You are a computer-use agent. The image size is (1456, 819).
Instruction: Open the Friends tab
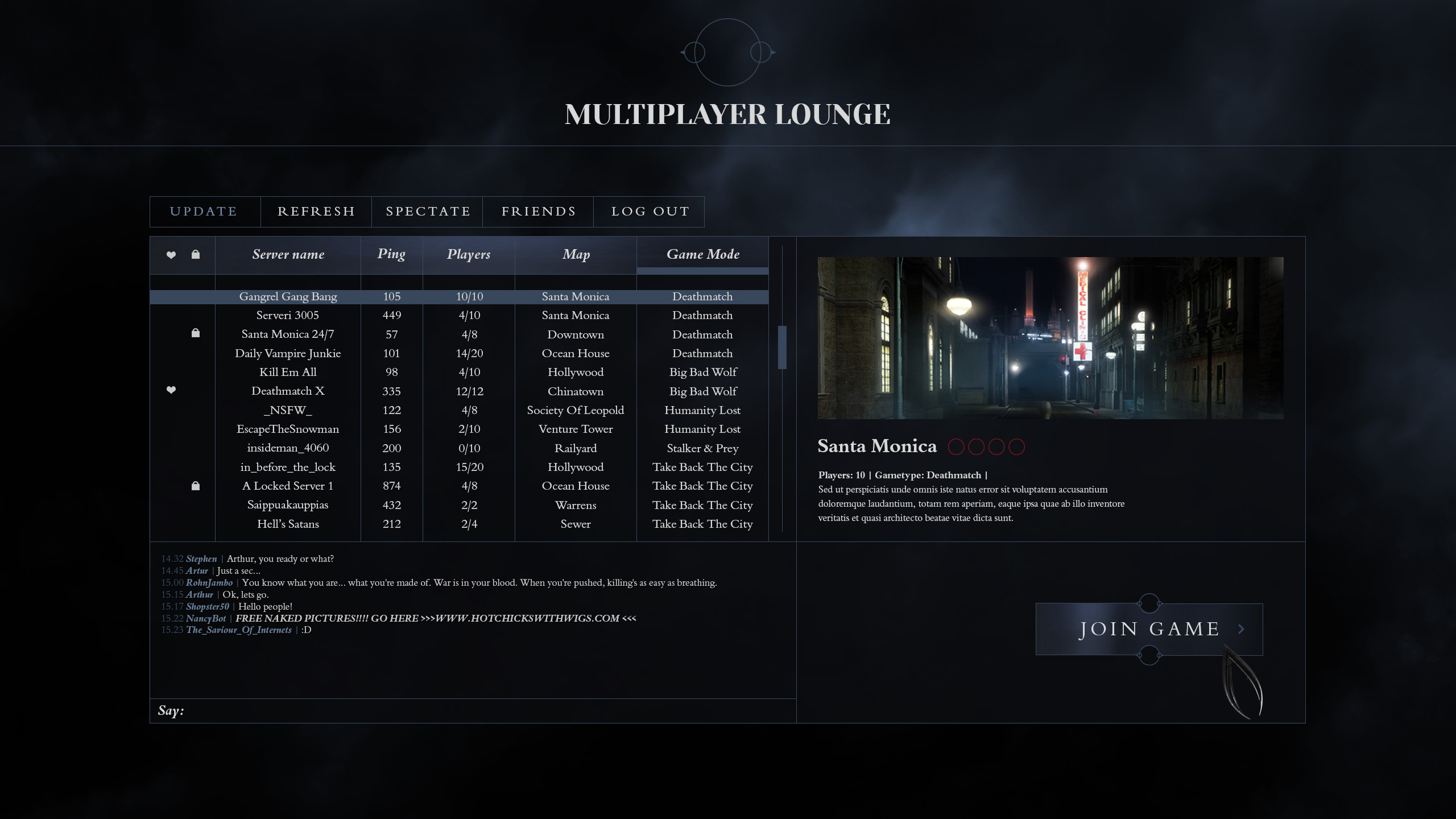click(x=538, y=212)
